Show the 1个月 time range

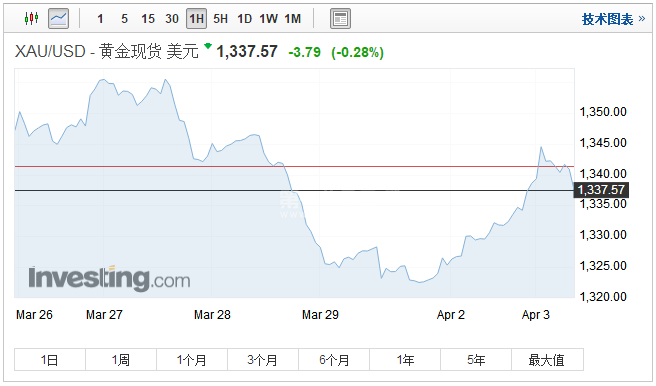(192, 360)
